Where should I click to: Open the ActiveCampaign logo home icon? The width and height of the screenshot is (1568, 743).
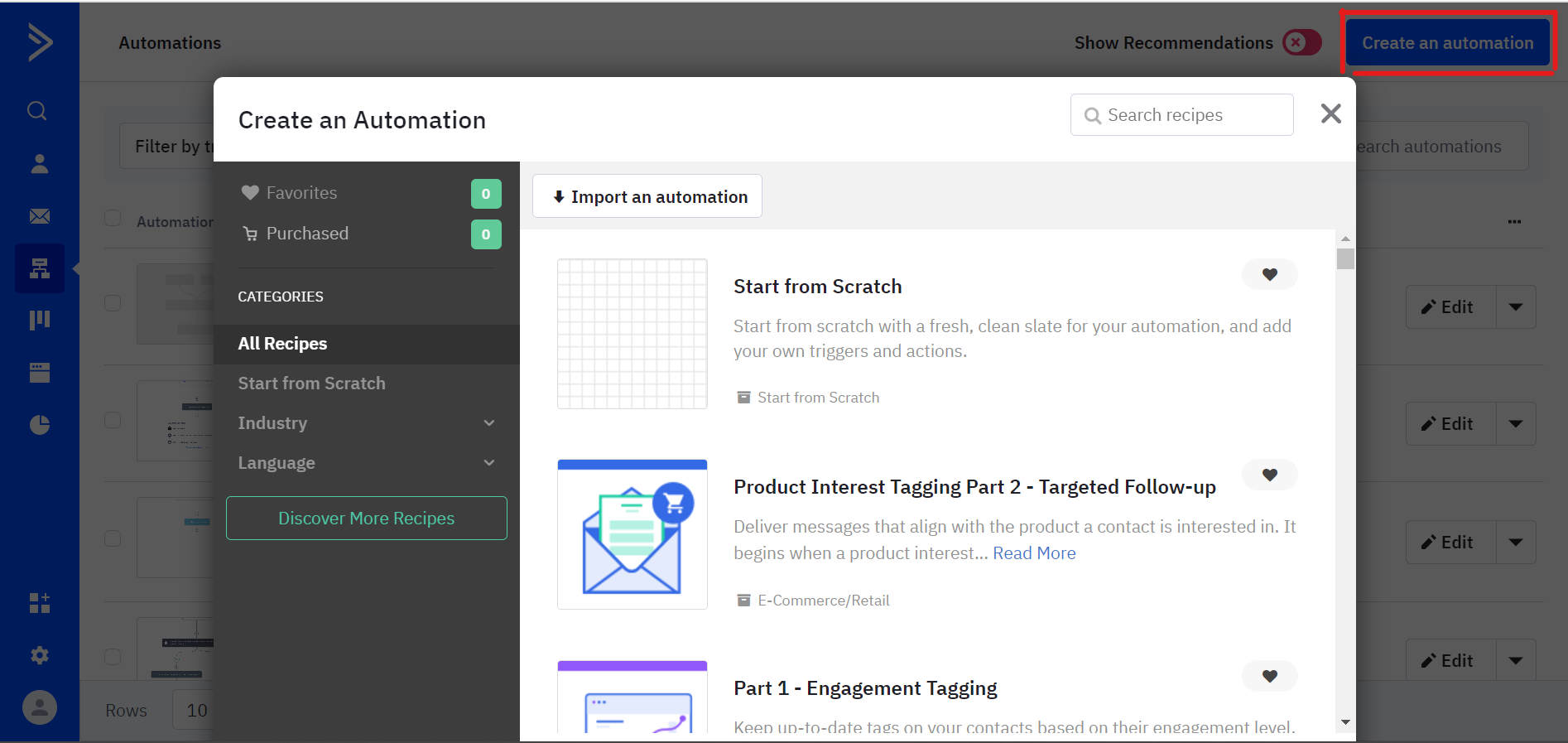click(x=40, y=42)
